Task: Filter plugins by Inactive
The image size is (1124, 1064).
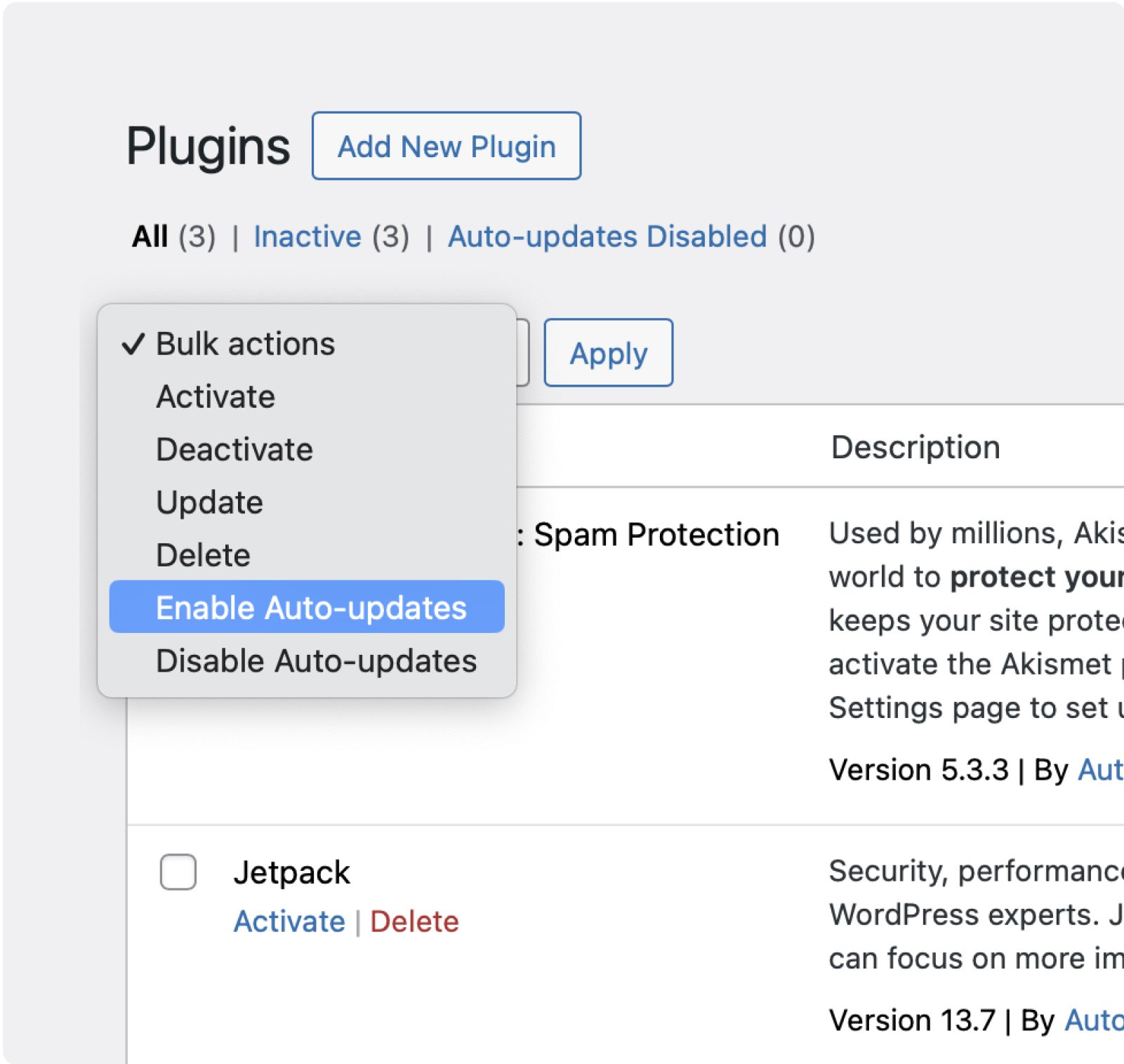Action: [307, 237]
